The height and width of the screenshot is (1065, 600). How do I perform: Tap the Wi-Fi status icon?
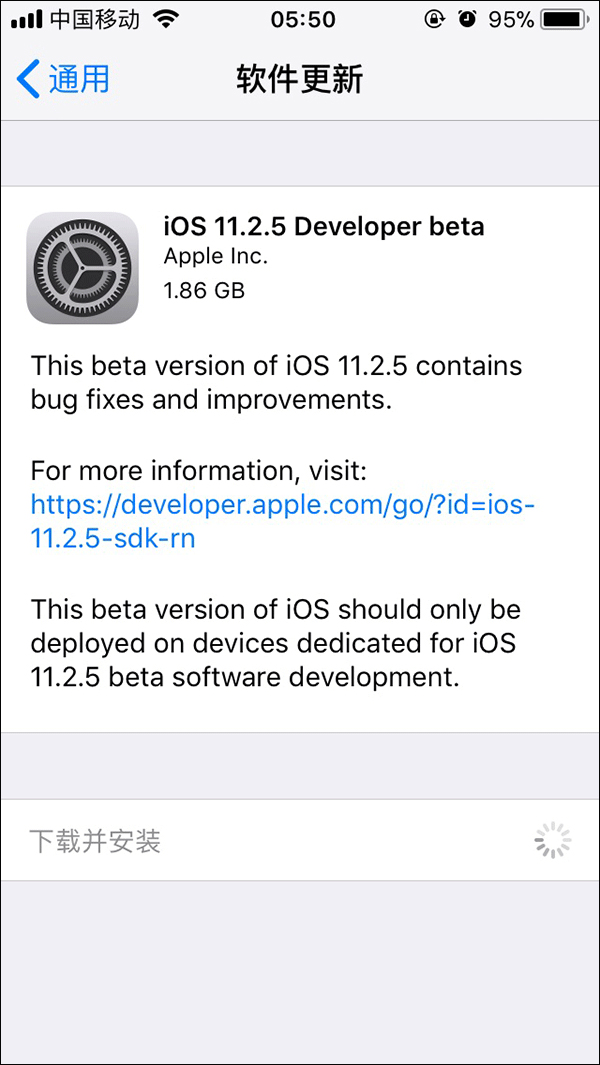[x=166, y=19]
